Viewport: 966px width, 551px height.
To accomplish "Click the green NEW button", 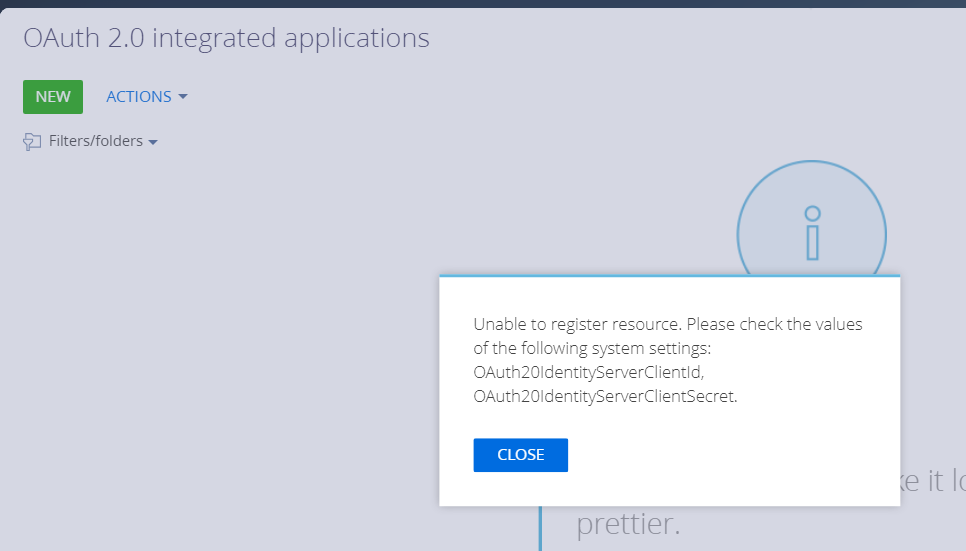I will coord(53,97).
